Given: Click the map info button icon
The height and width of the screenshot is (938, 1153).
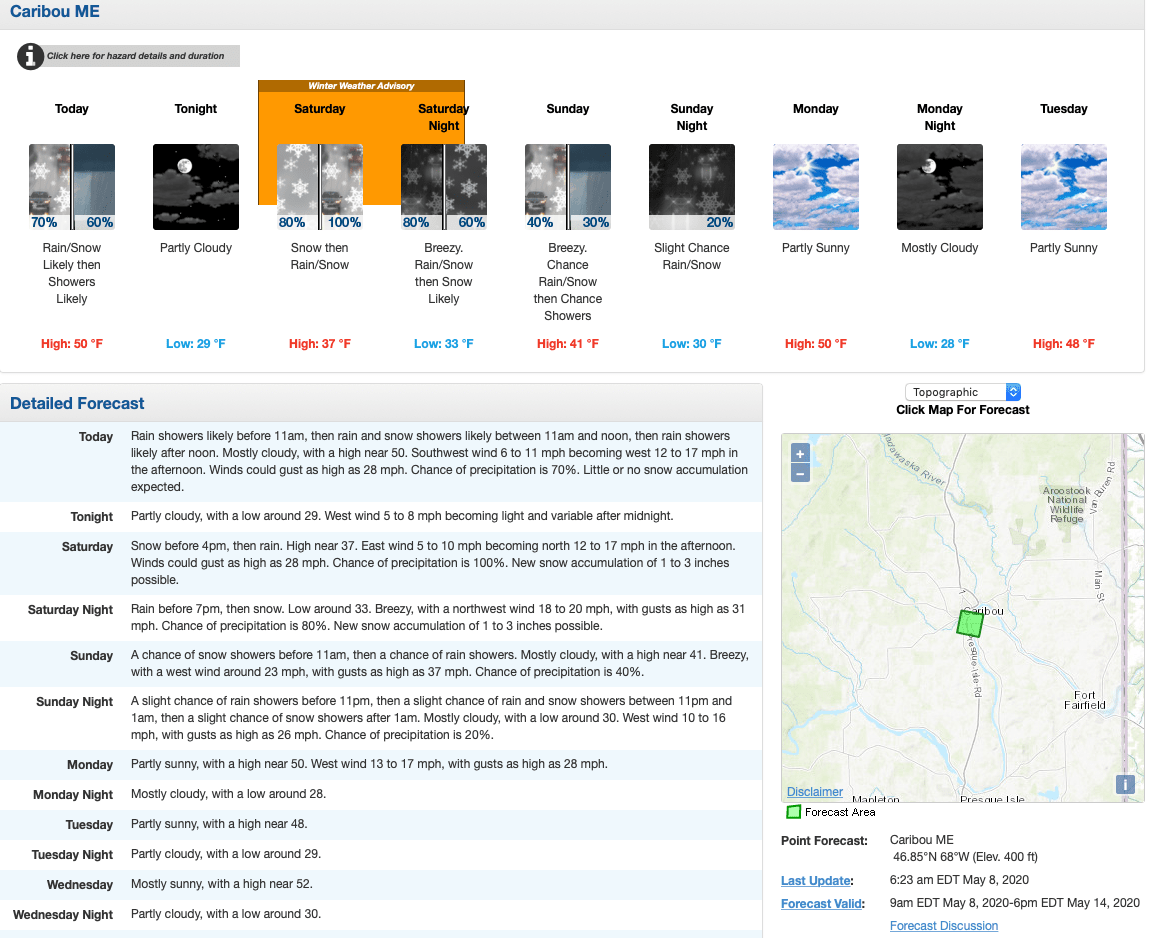Looking at the screenshot, I should click(1125, 784).
